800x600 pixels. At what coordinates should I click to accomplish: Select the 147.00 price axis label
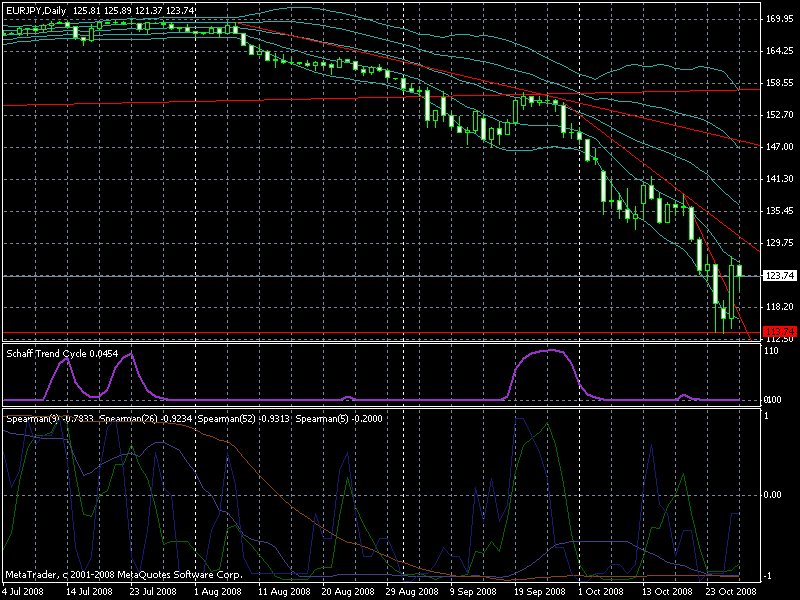(780, 147)
